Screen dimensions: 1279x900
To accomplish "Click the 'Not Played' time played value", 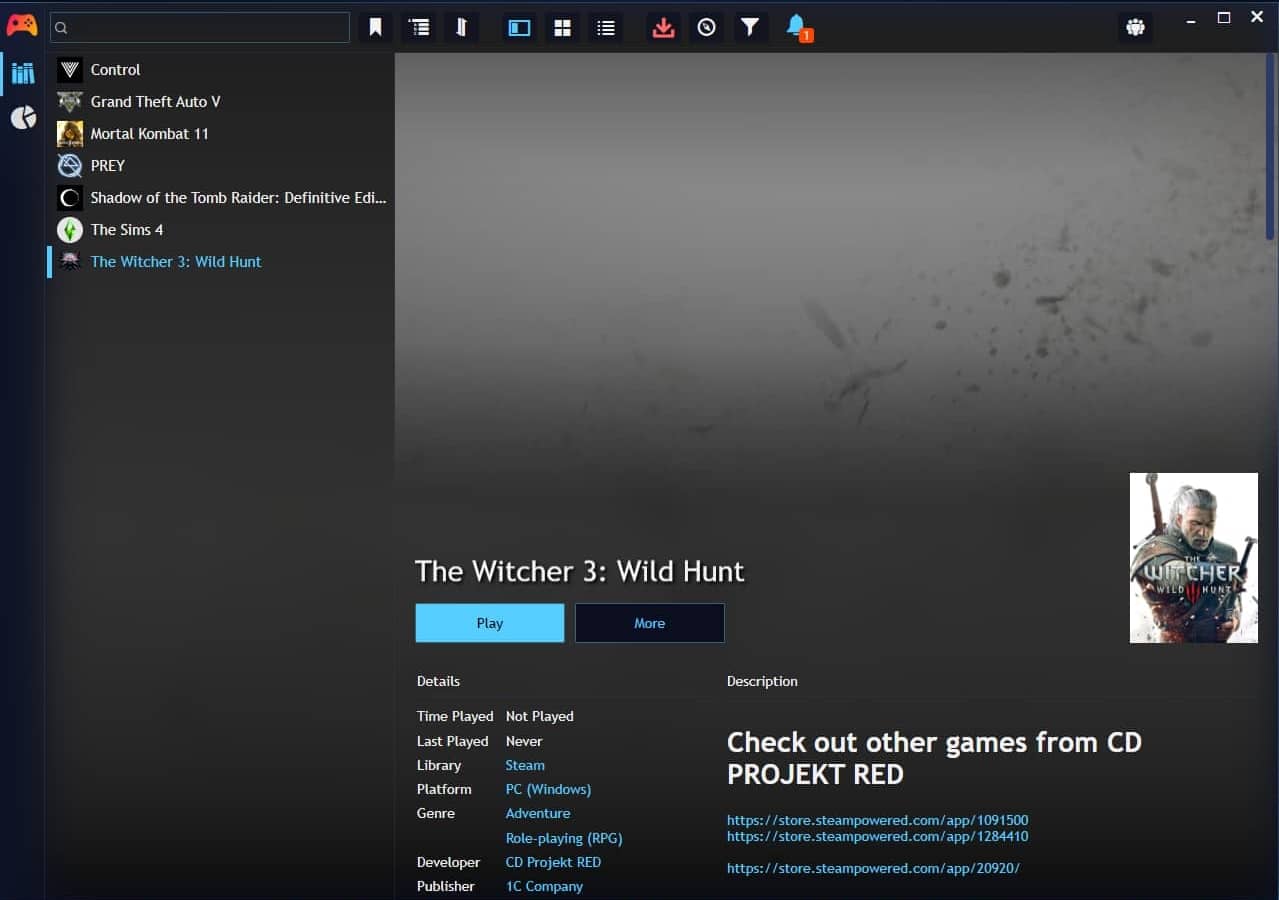I will click(x=540, y=716).
